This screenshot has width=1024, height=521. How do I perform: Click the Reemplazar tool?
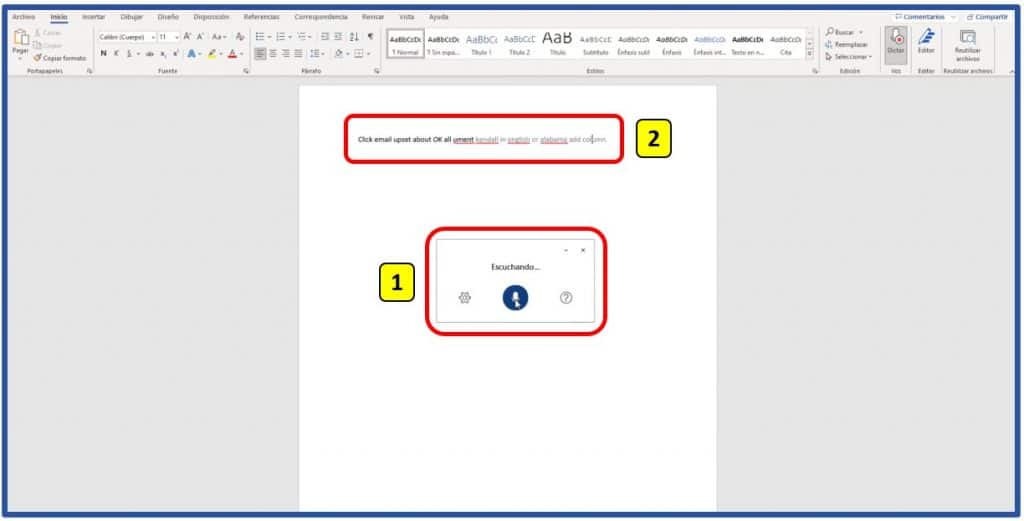pos(846,44)
